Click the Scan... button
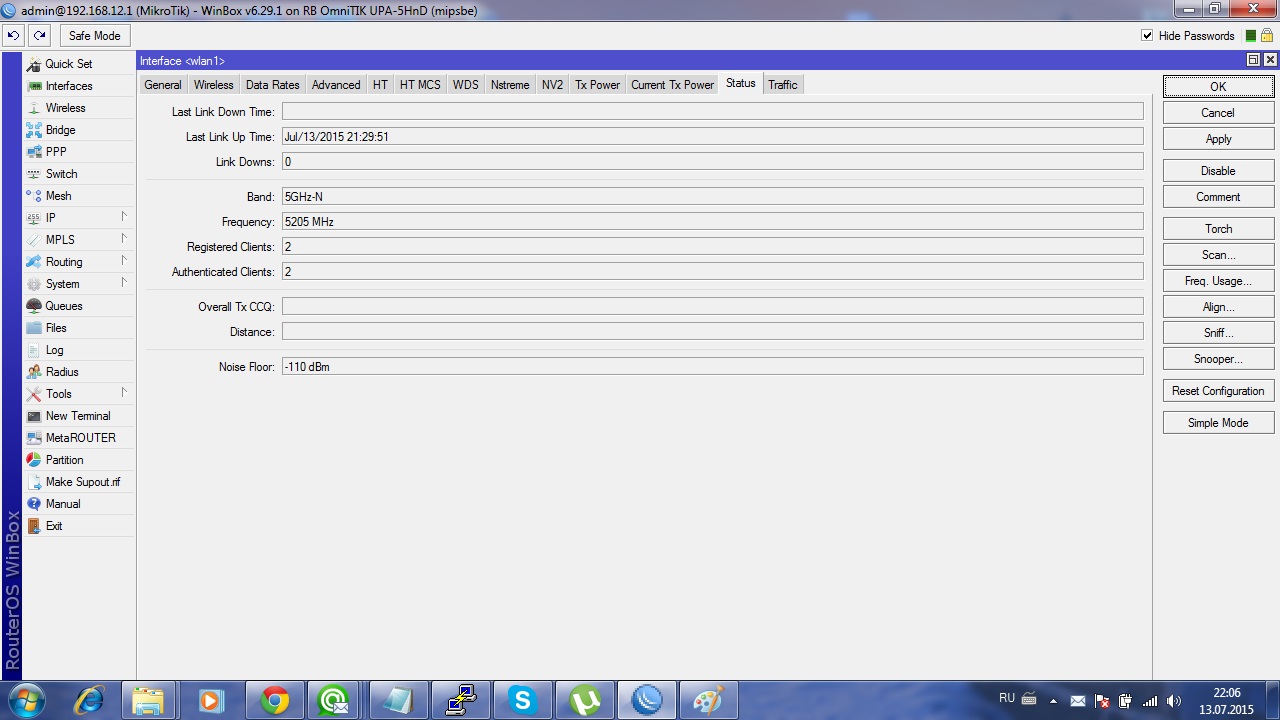Screen dimensions: 1280x720 tap(1218, 255)
